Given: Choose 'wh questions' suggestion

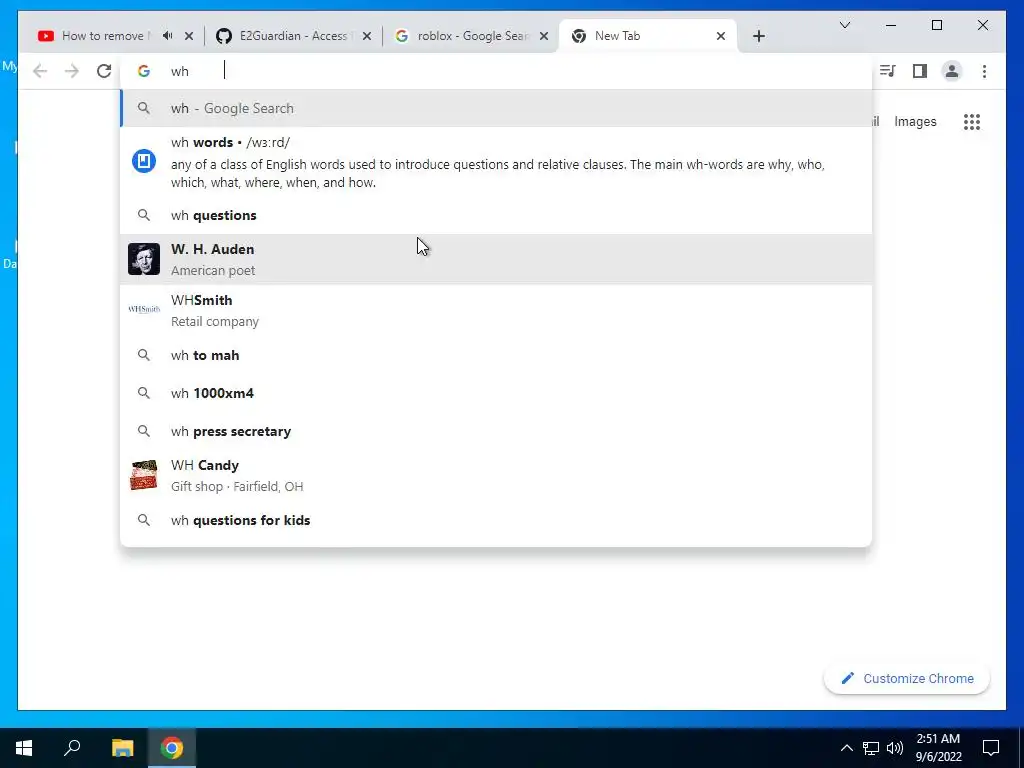Looking at the screenshot, I should point(496,216).
